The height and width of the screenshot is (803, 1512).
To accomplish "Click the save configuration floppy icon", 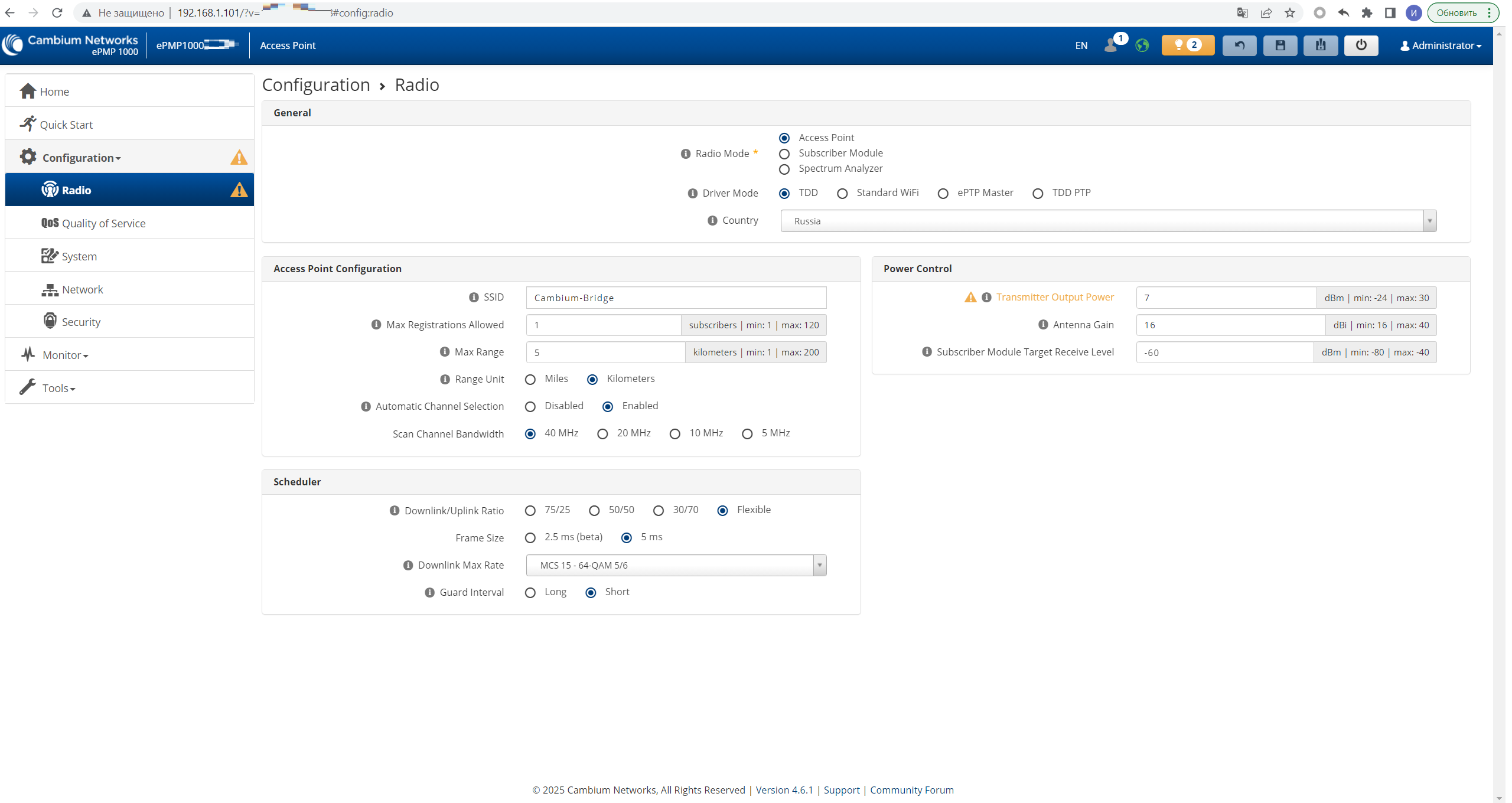I will (1280, 45).
